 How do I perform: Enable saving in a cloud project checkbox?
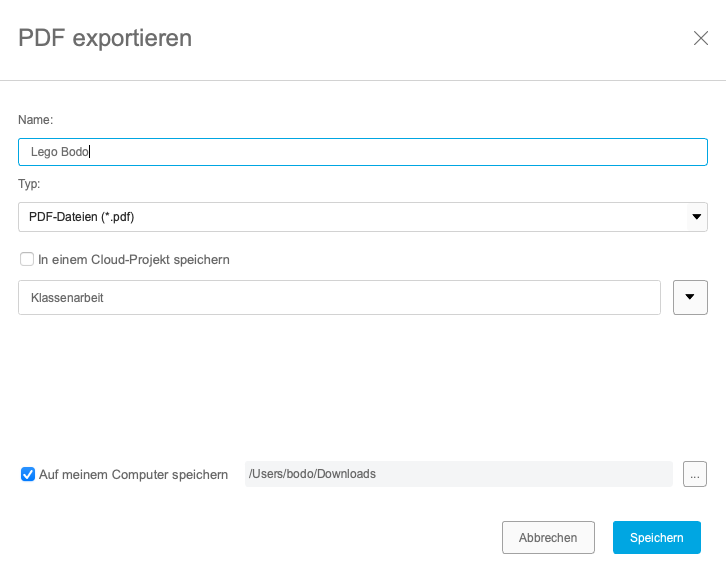[x=27, y=260]
